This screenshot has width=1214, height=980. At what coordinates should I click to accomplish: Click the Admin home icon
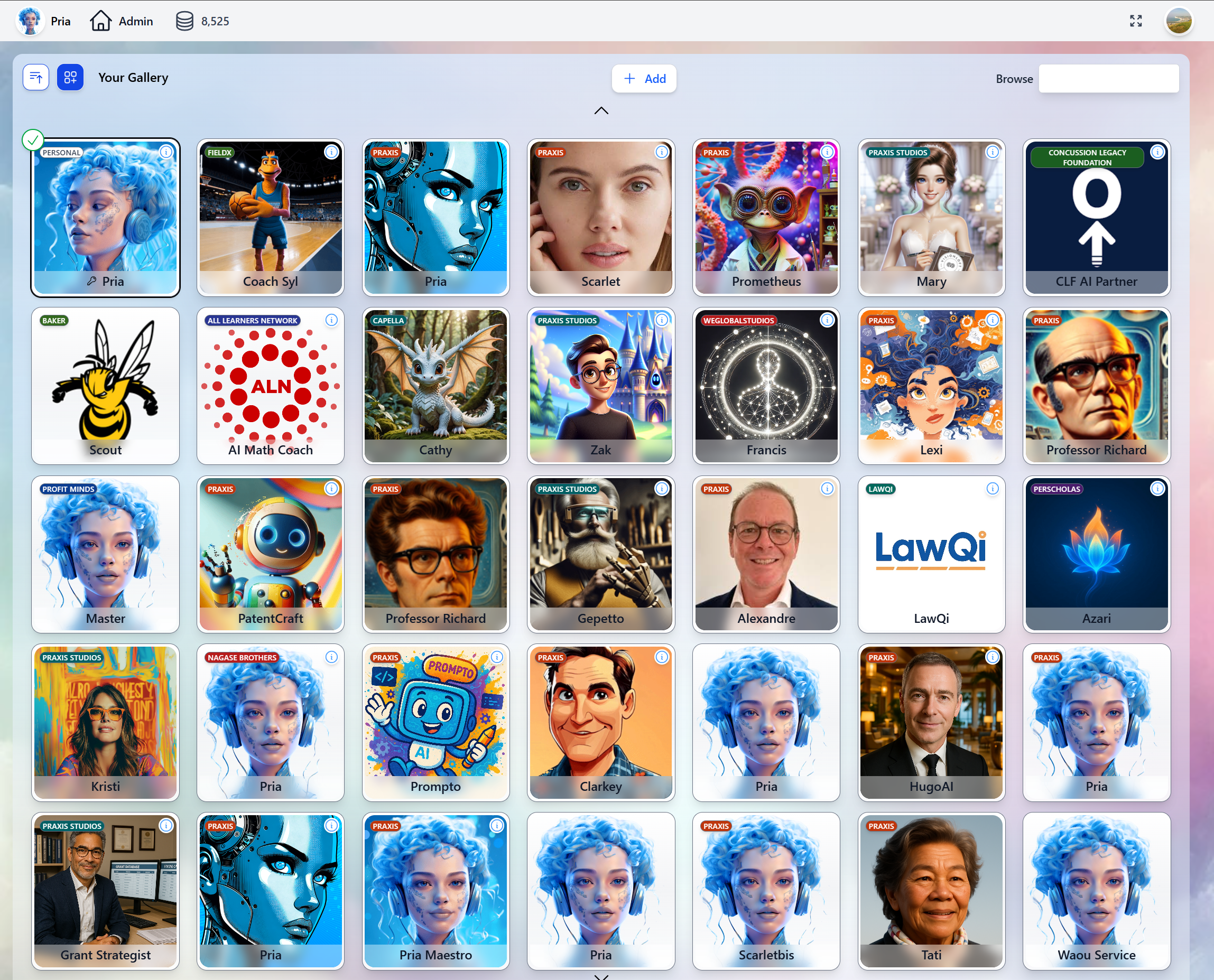click(x=101, y=20)
